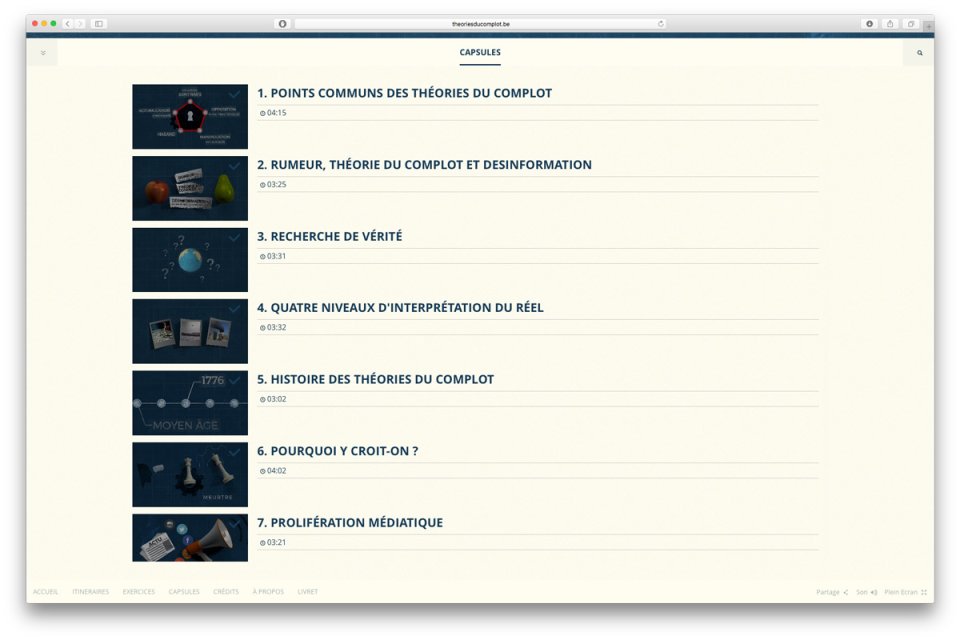Click Safari's back arrow button
This screenshot has height=640, width=960.
tap(68, 24)
